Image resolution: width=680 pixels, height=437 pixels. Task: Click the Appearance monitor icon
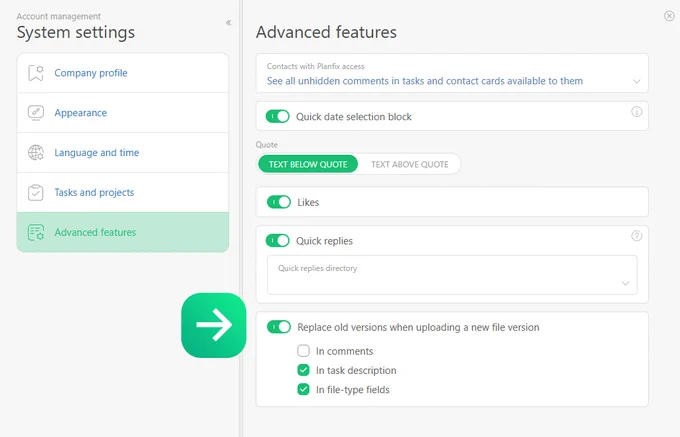(36, 113)
